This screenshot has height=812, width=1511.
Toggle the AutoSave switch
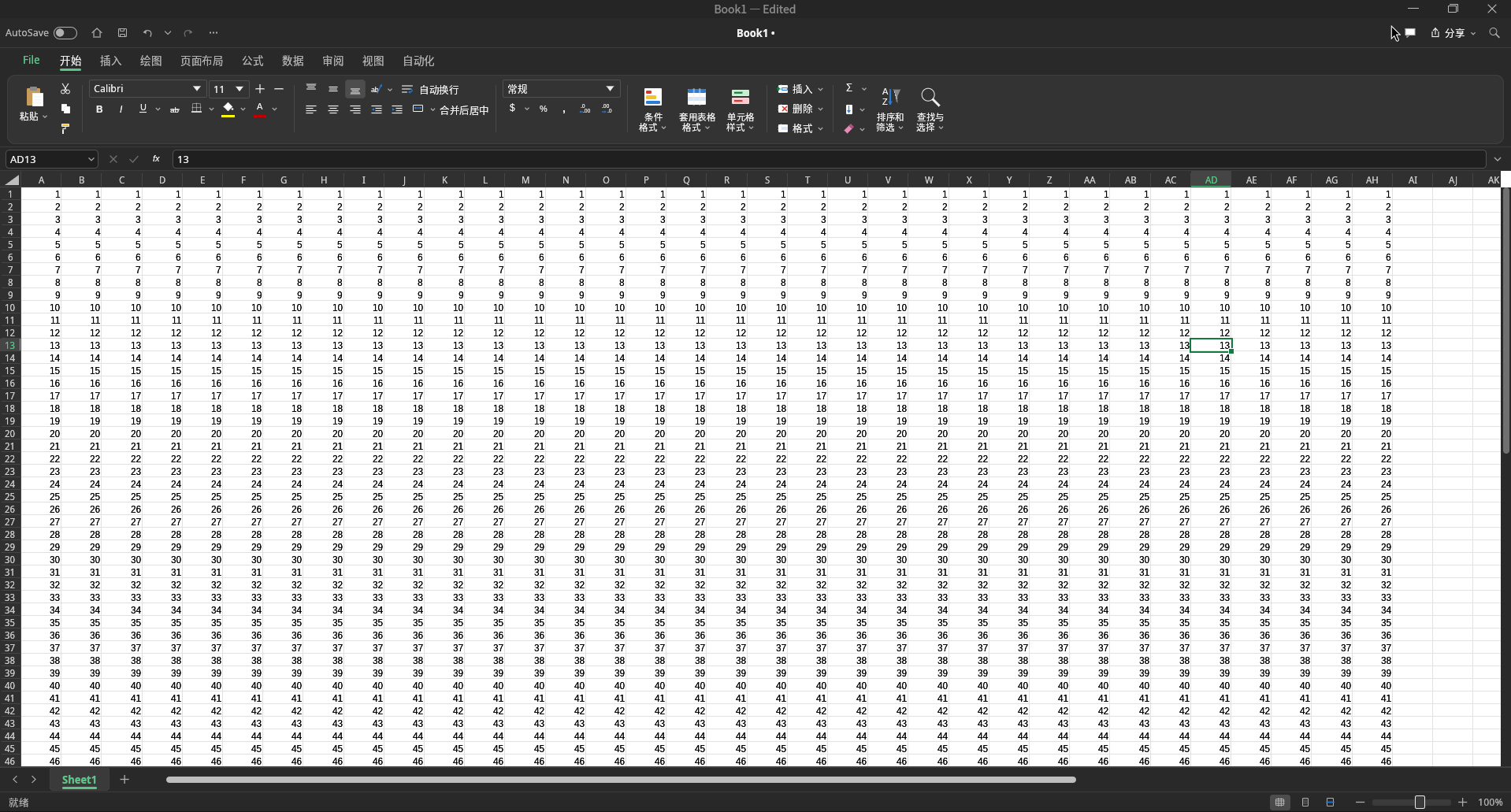tap(65, 33)
